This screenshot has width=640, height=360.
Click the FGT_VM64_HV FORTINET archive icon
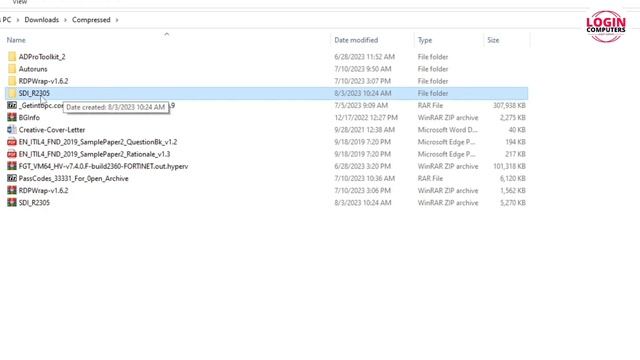[12, 166]
